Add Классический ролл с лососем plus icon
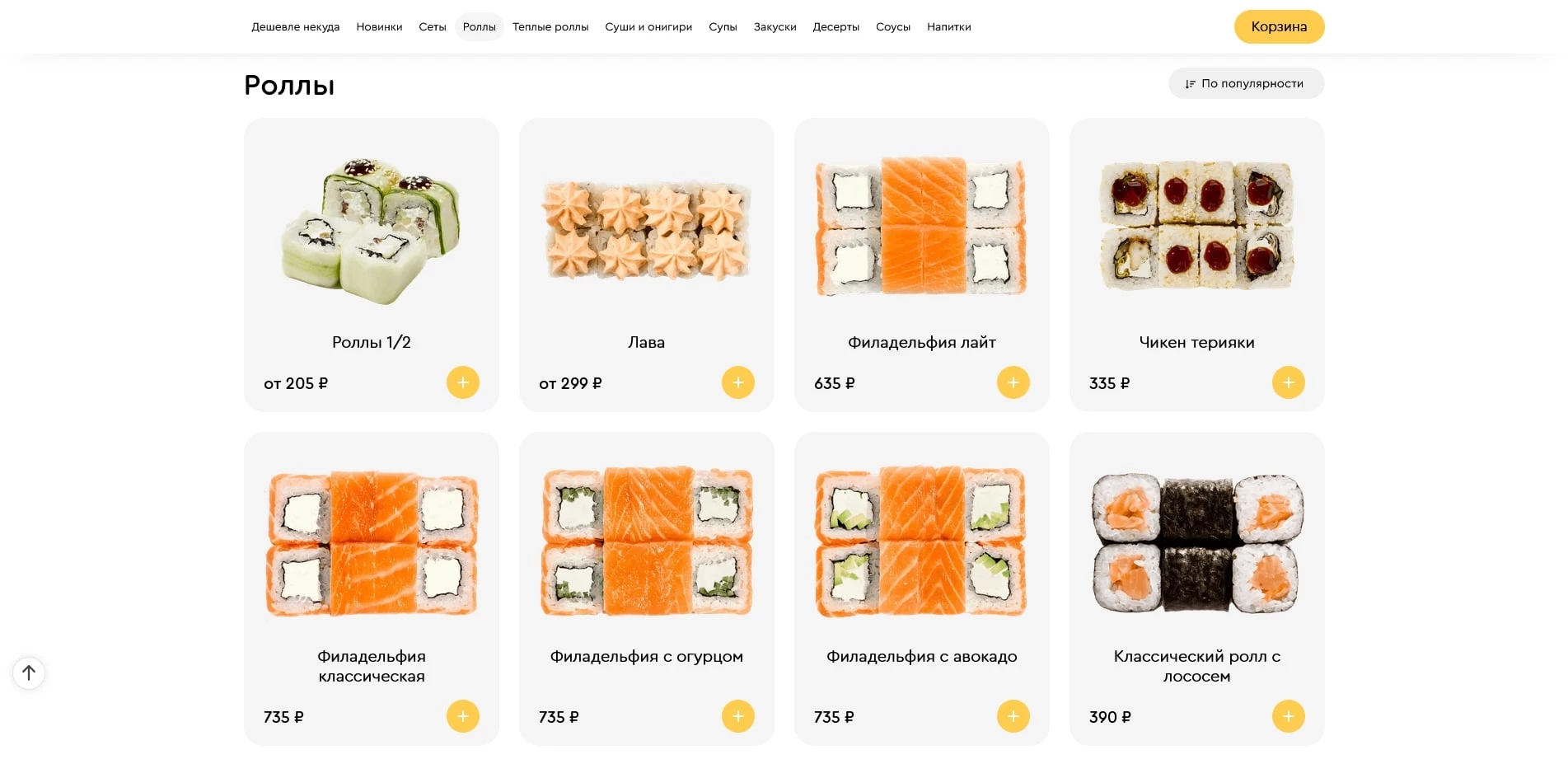This screenshot has width=1568, height=764. (x=1289, y=716)
